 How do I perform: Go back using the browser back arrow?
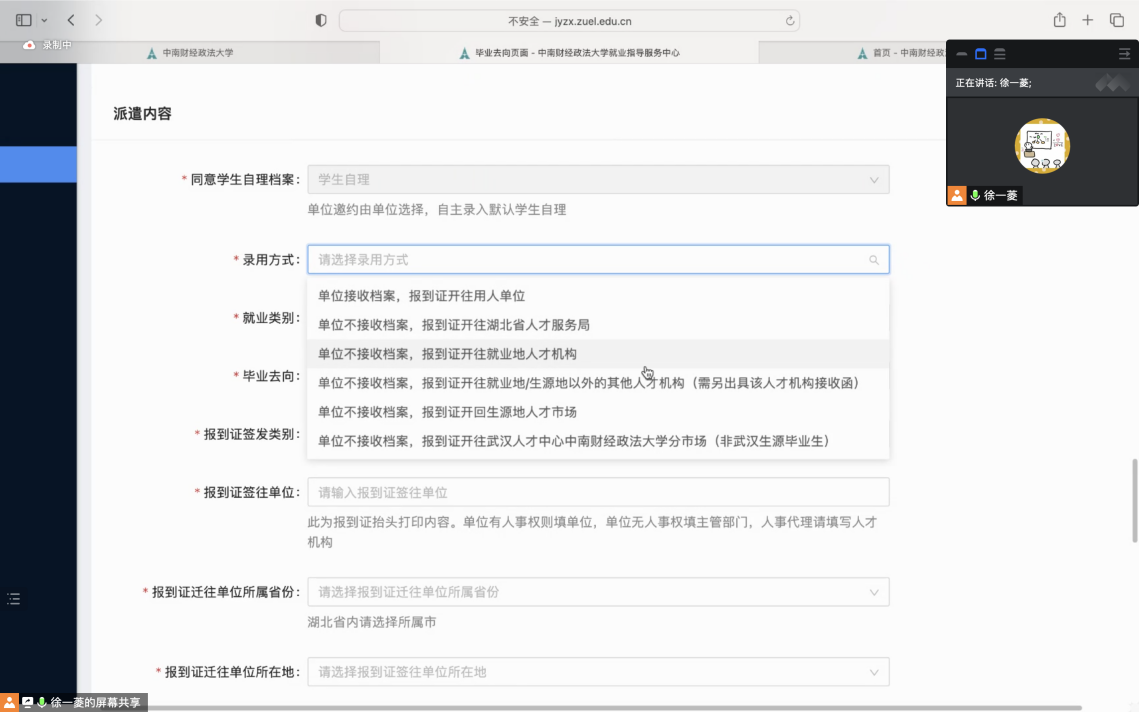point(71,20)
